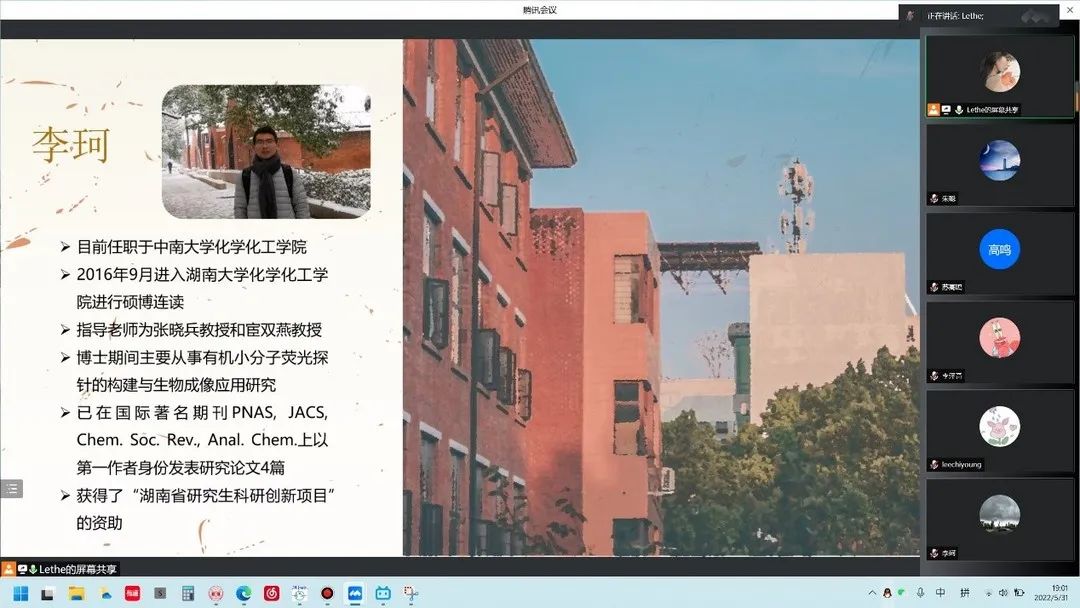This screenshot has width=1080, height=608.
Task: Open the Bilibili app in taskbar
Action: tap(382, 593)
